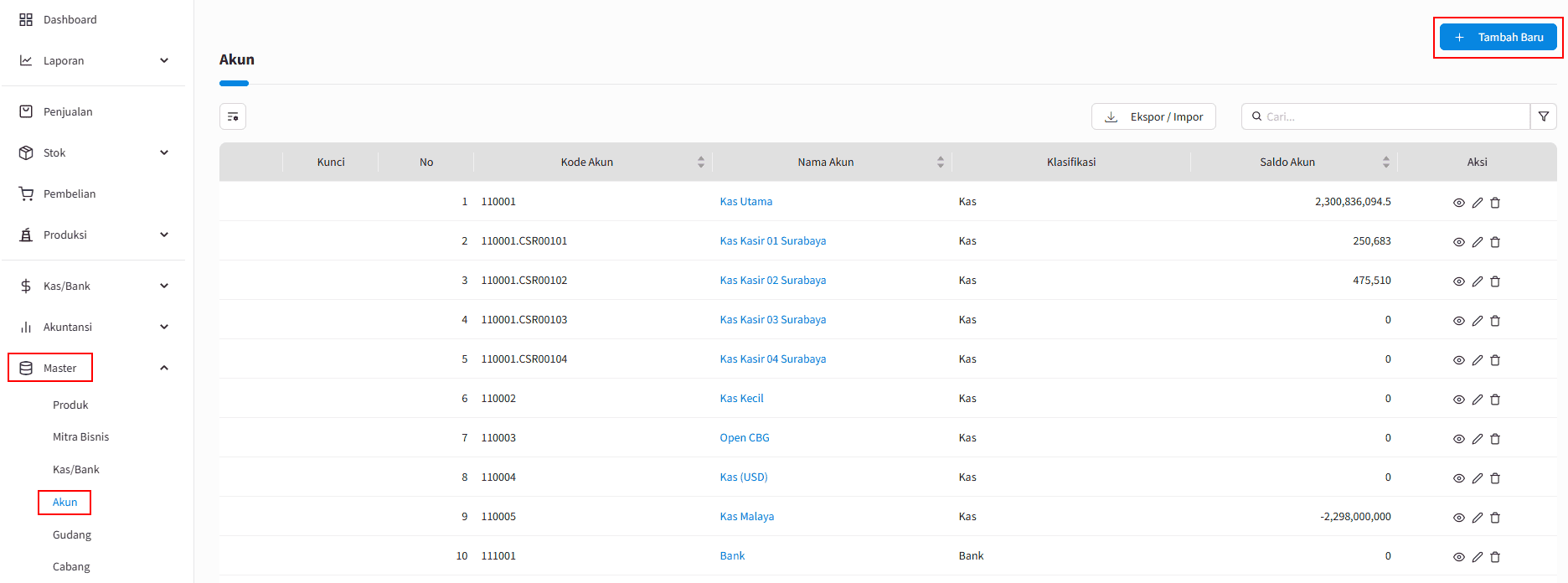Open the column settings icon above table
The width and height of the screenshot is (1568, 583).
233,116
